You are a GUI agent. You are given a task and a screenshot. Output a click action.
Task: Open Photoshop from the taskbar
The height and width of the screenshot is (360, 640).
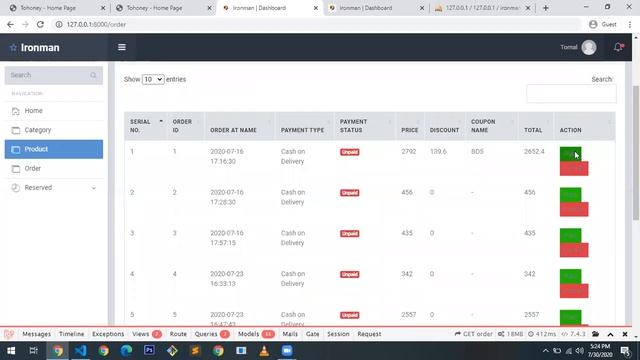(149, 351)
